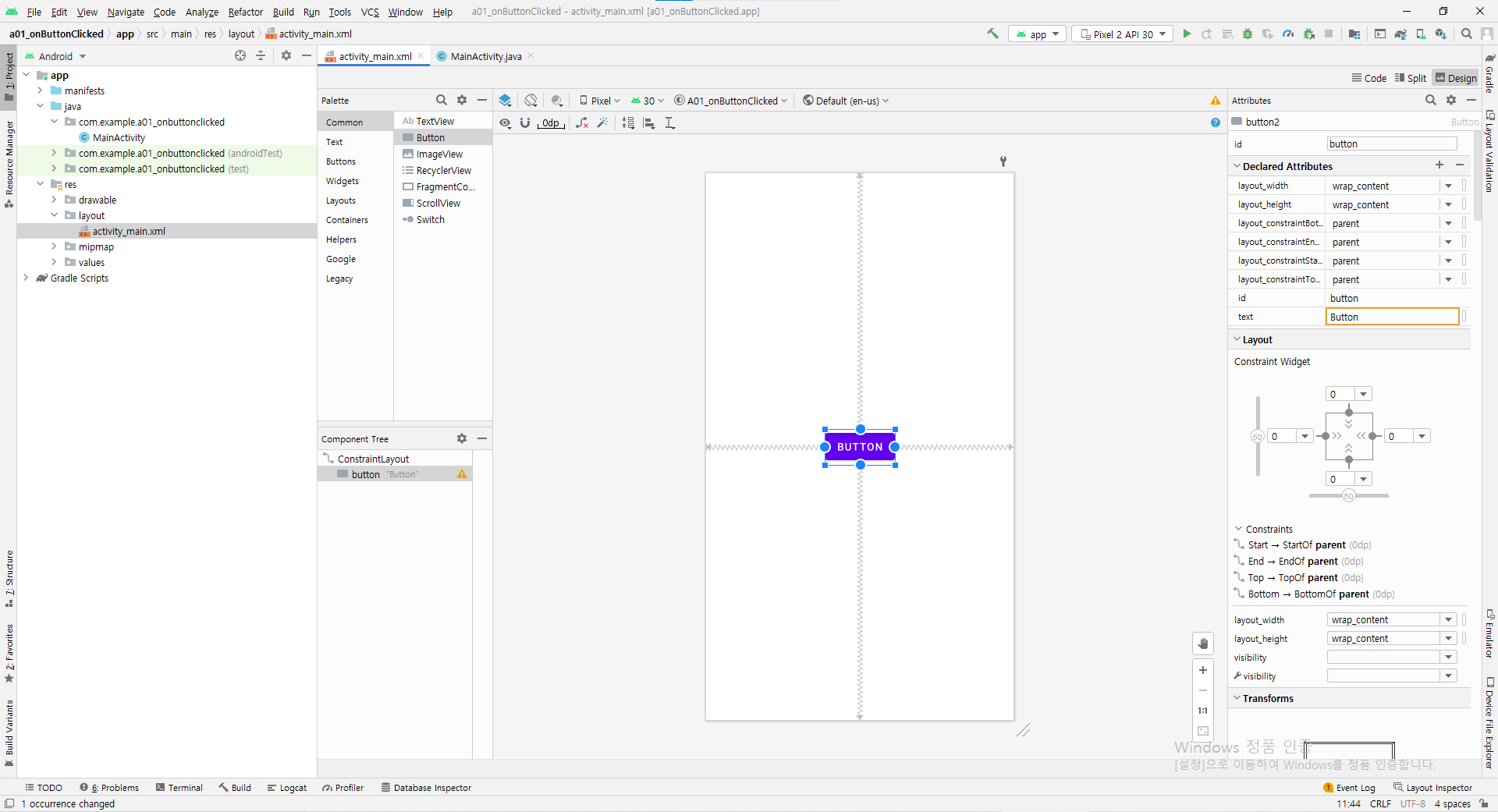Search attributes with the magnifier icon
The image size is (1498, 812).
pos(1431,100)
